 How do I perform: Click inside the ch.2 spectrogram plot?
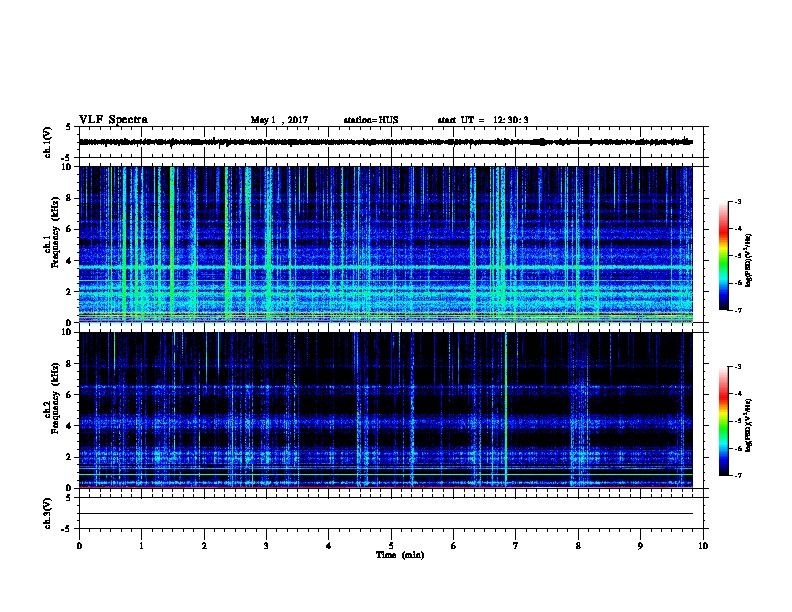386,410
